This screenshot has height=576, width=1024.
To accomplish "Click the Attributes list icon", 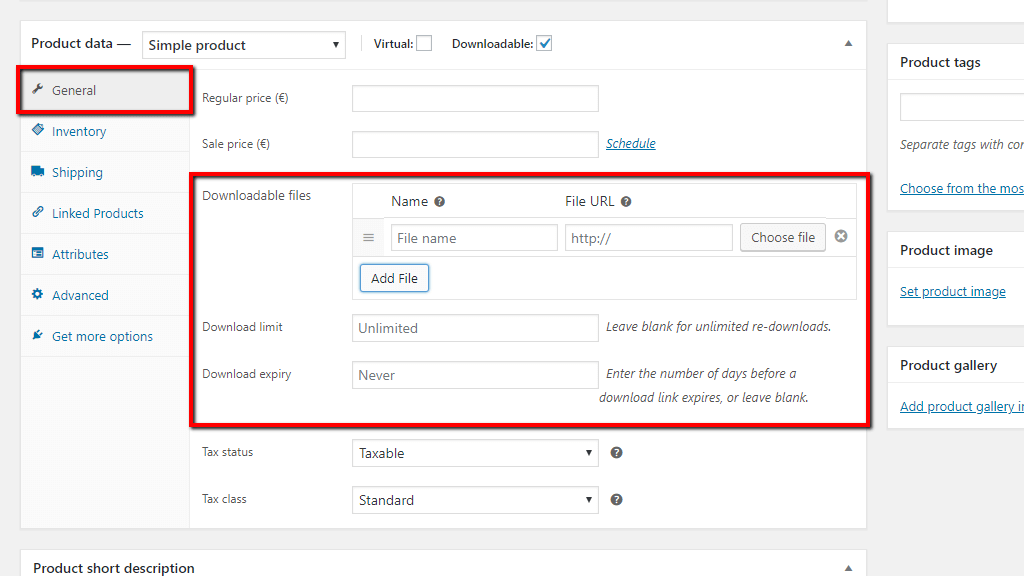I will (x=38, y=253).
